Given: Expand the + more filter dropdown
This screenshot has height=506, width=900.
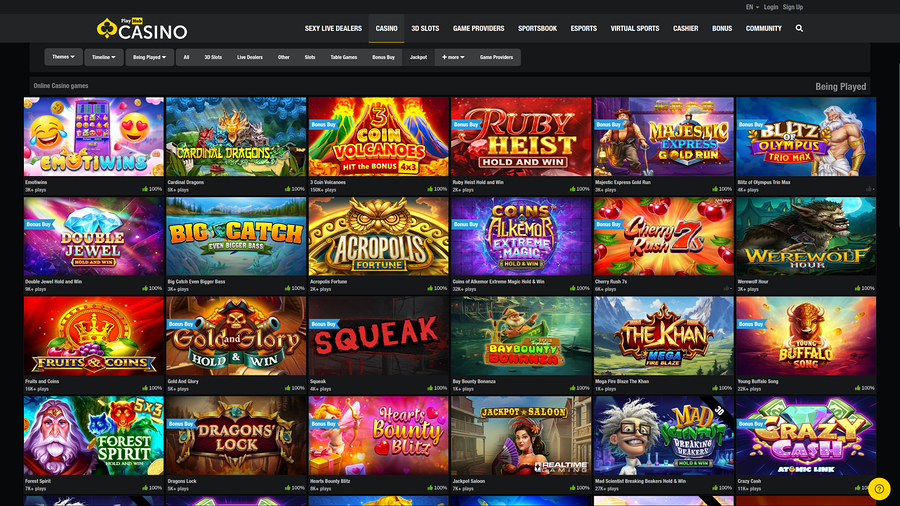Looking at the screenshot, I should click(453, 57).
